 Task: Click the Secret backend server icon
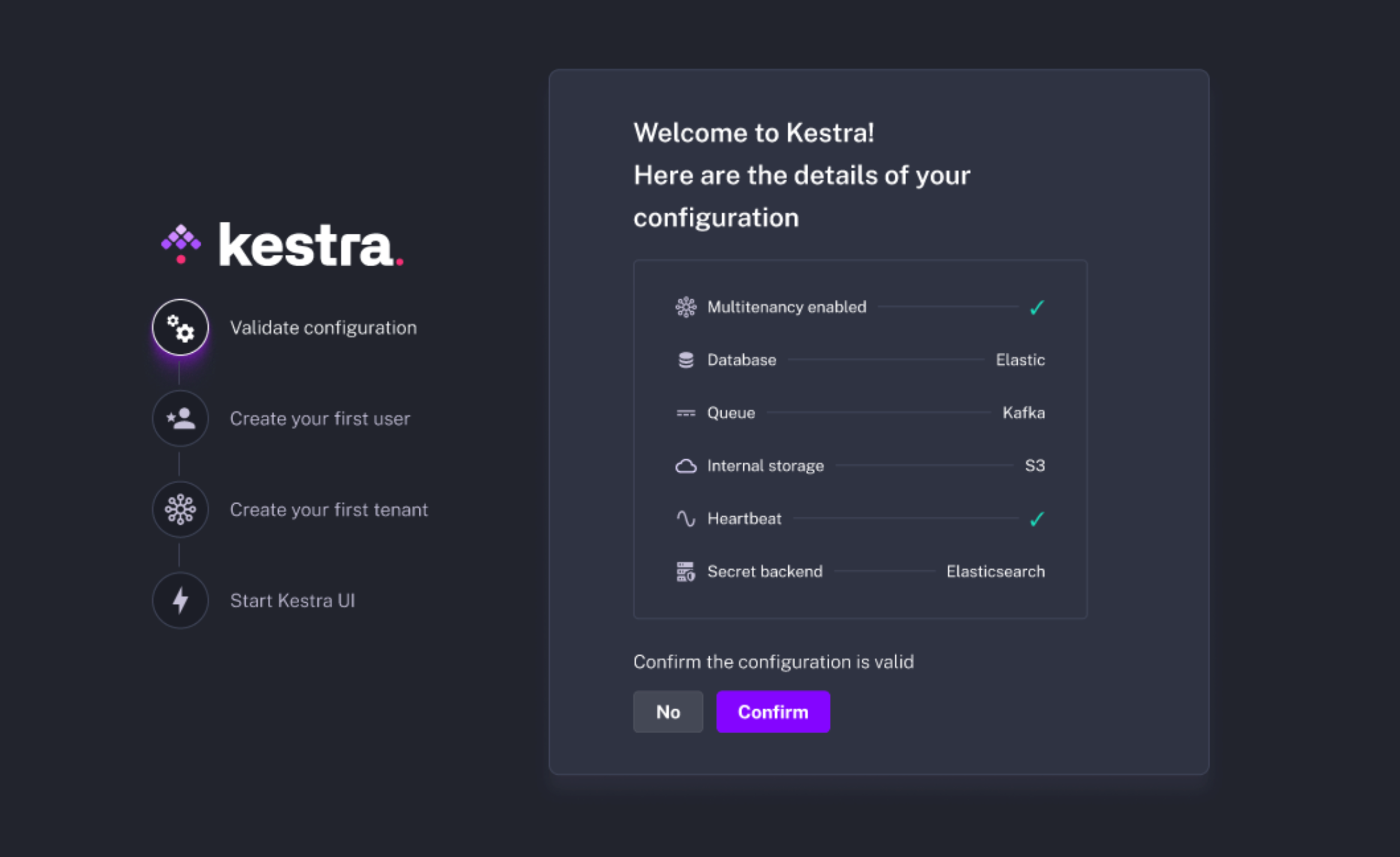coord(686,572)
